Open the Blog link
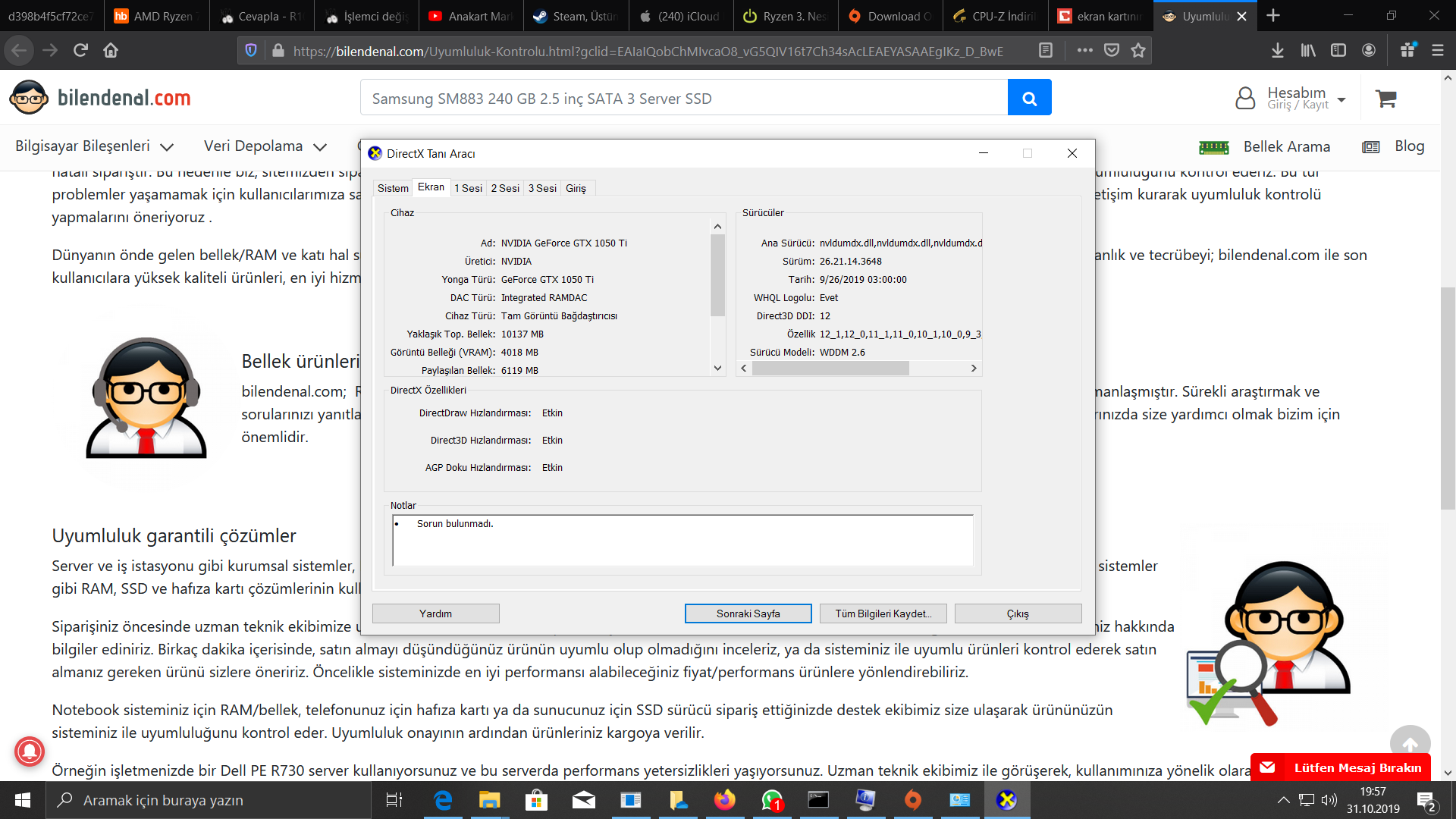Viewport: 1456px width, 819px height. (x=1410, y=146)
